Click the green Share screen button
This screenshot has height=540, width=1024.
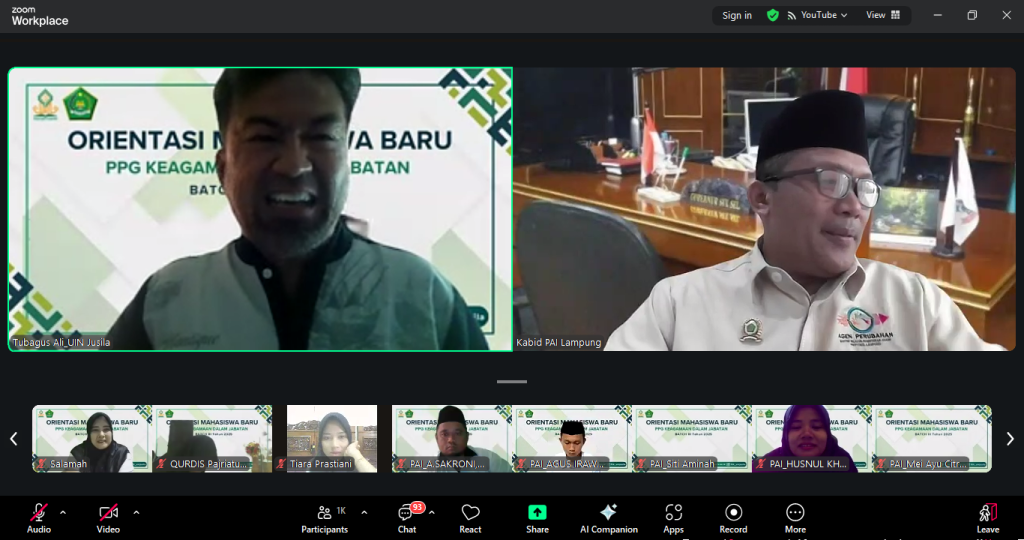coord(537,517)
